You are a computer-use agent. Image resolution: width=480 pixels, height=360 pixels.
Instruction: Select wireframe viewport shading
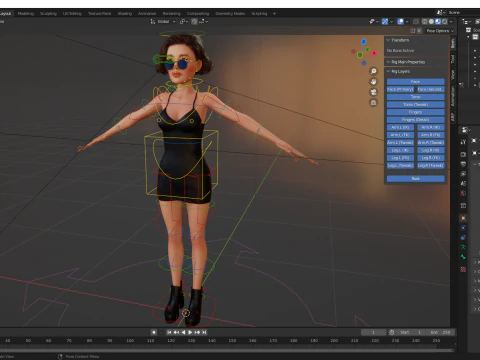coord(425,21)
